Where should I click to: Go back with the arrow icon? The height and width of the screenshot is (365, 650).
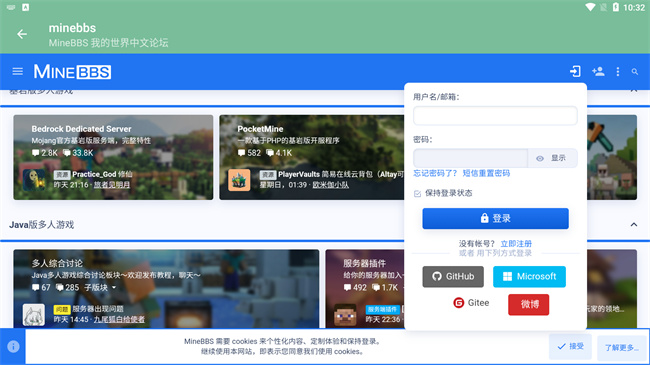pyautogui.click(x=22, y=34)
